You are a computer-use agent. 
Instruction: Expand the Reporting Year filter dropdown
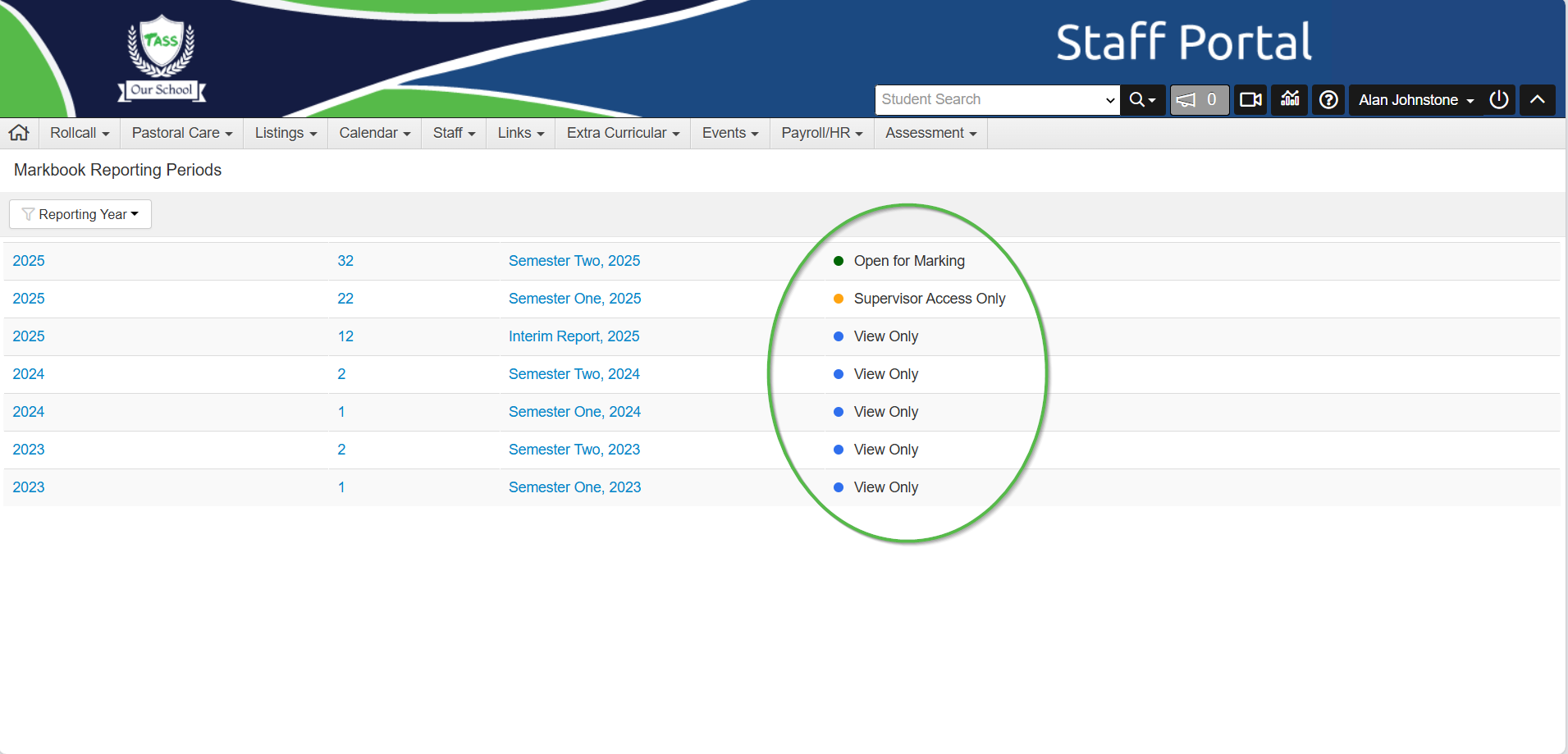80,214
